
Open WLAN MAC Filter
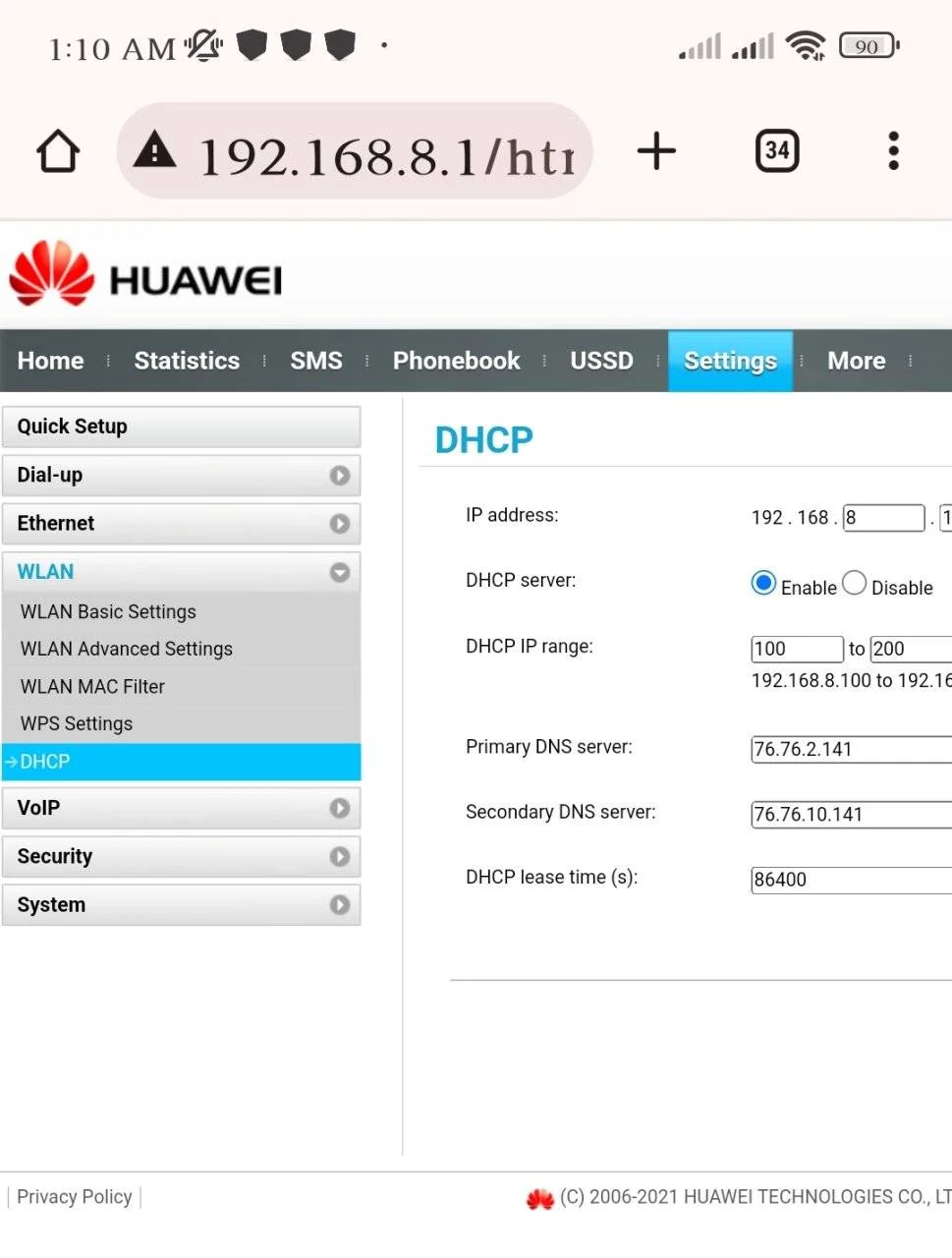[92, 686]
